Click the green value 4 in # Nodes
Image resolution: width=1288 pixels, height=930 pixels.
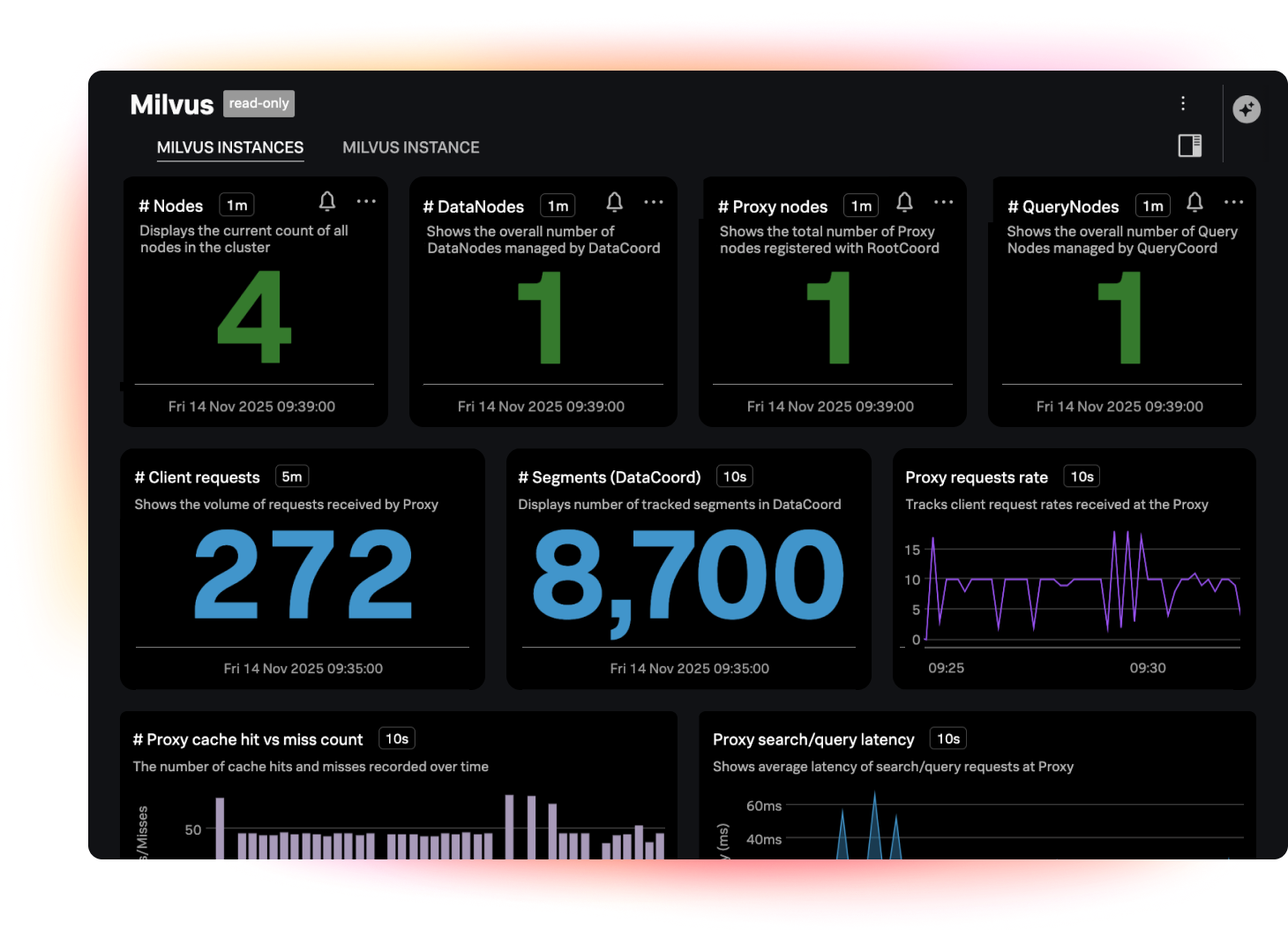click(x=254, y=317)
